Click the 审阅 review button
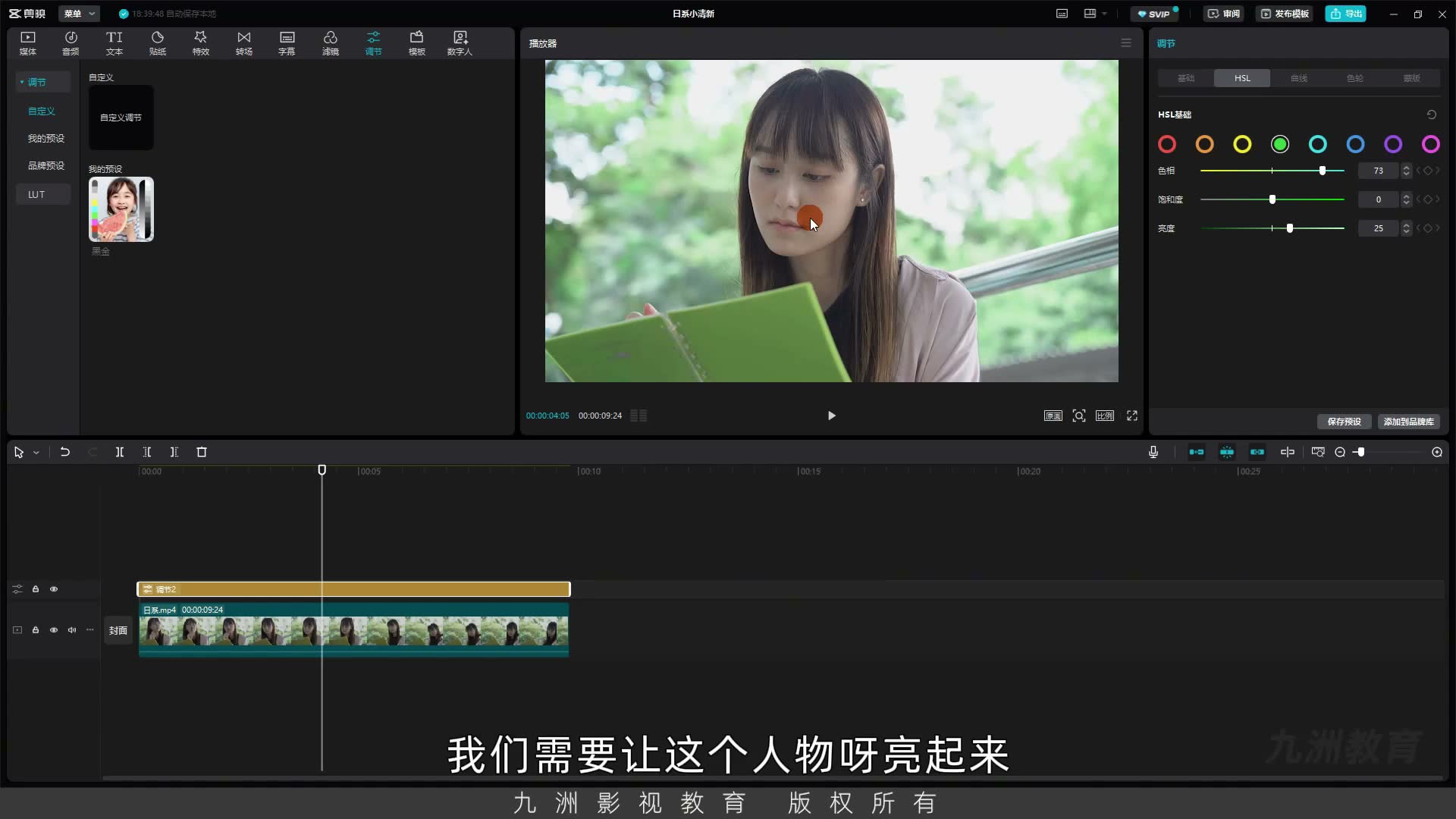Viewport: 1456px width, 819px height. pos(1224,14)
